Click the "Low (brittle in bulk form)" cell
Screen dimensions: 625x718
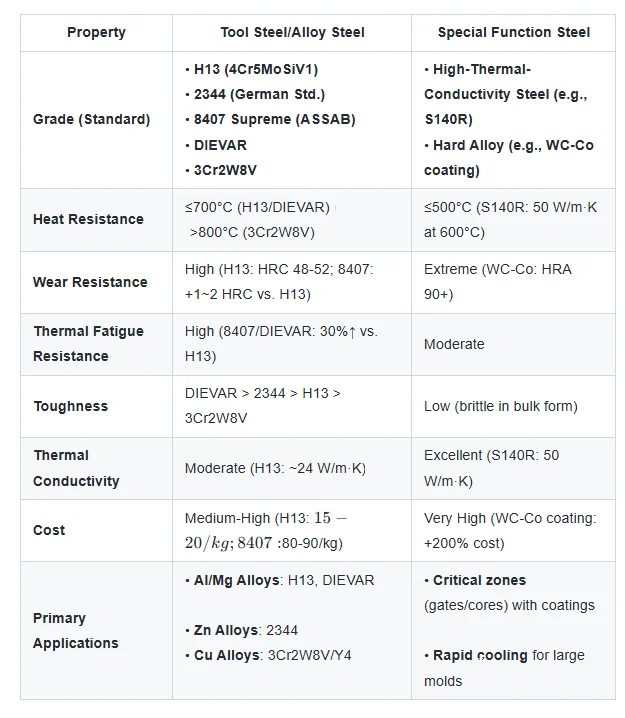[500, 406]
